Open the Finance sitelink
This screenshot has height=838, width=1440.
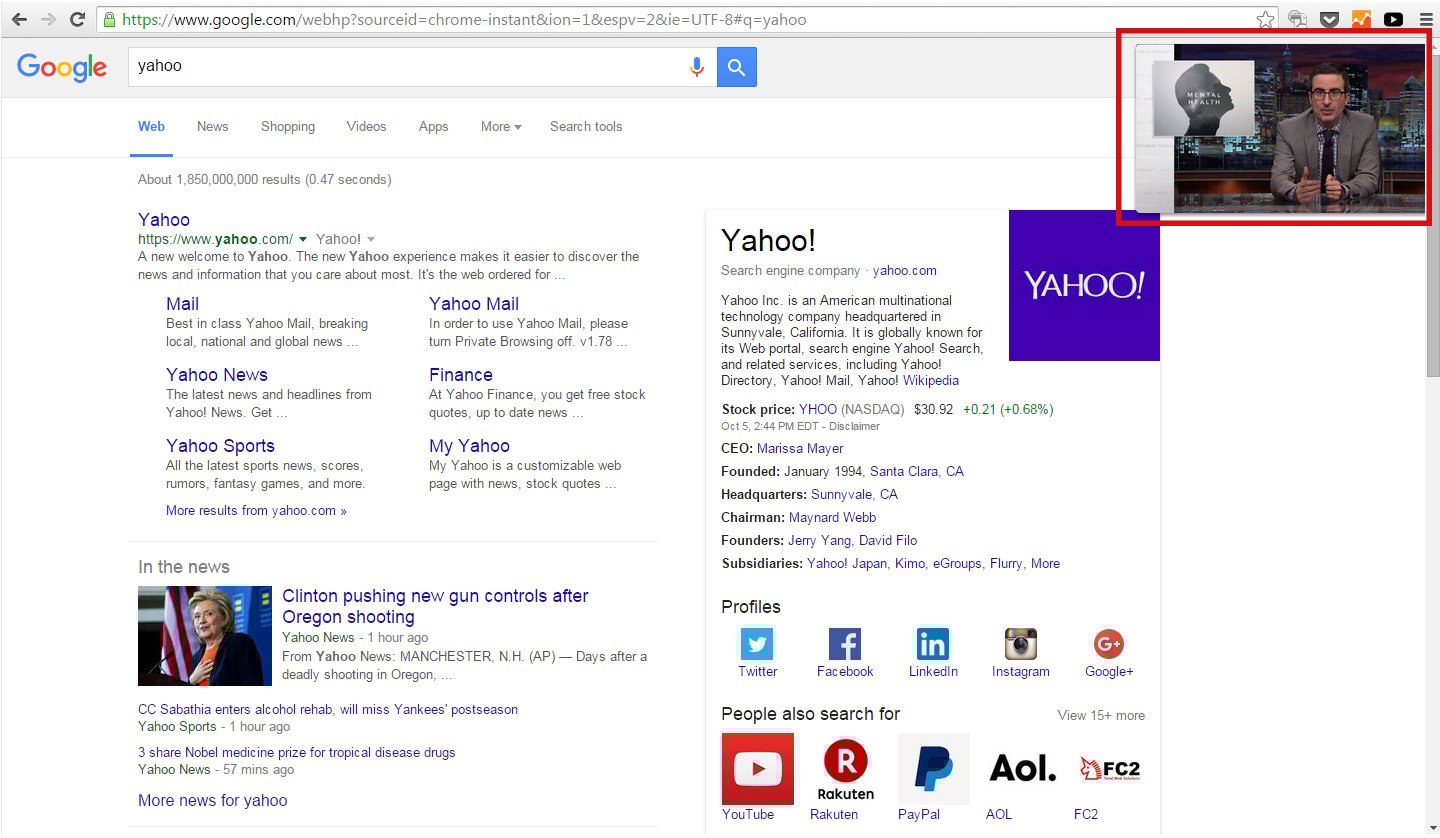pyautogui.click(x=461, y=375)
